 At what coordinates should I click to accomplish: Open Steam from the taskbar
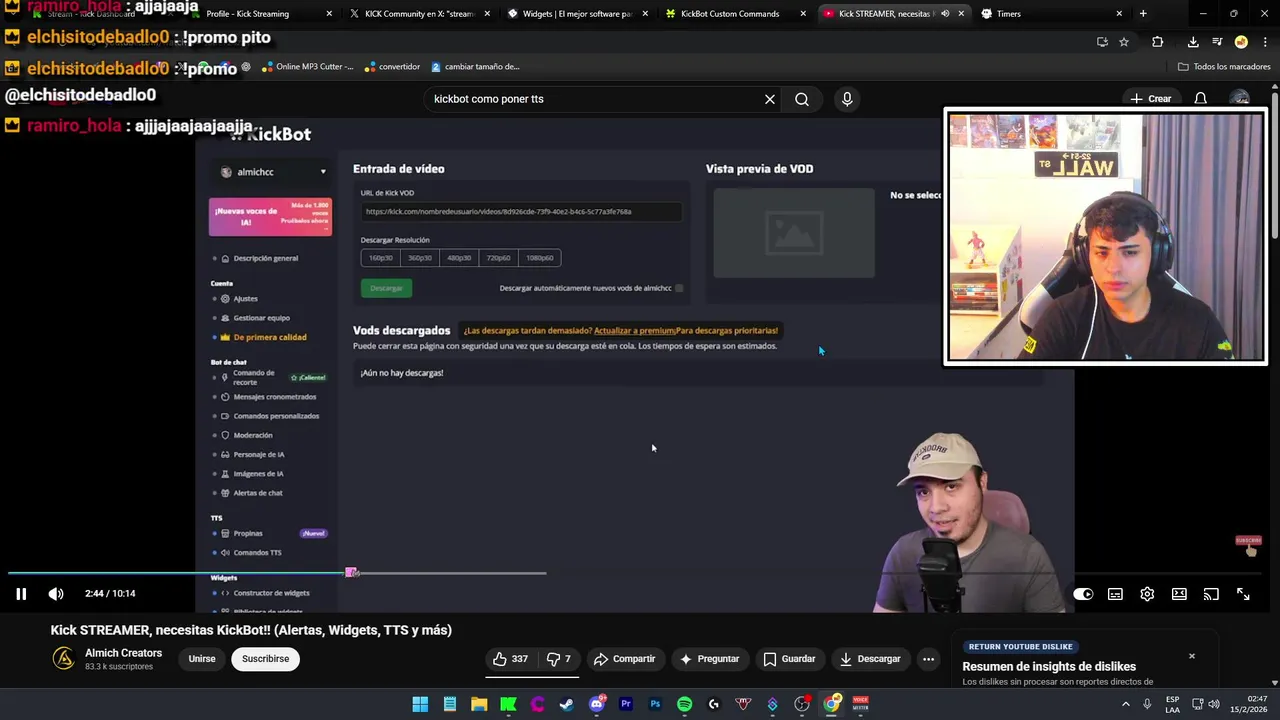(x=567, y=704)
